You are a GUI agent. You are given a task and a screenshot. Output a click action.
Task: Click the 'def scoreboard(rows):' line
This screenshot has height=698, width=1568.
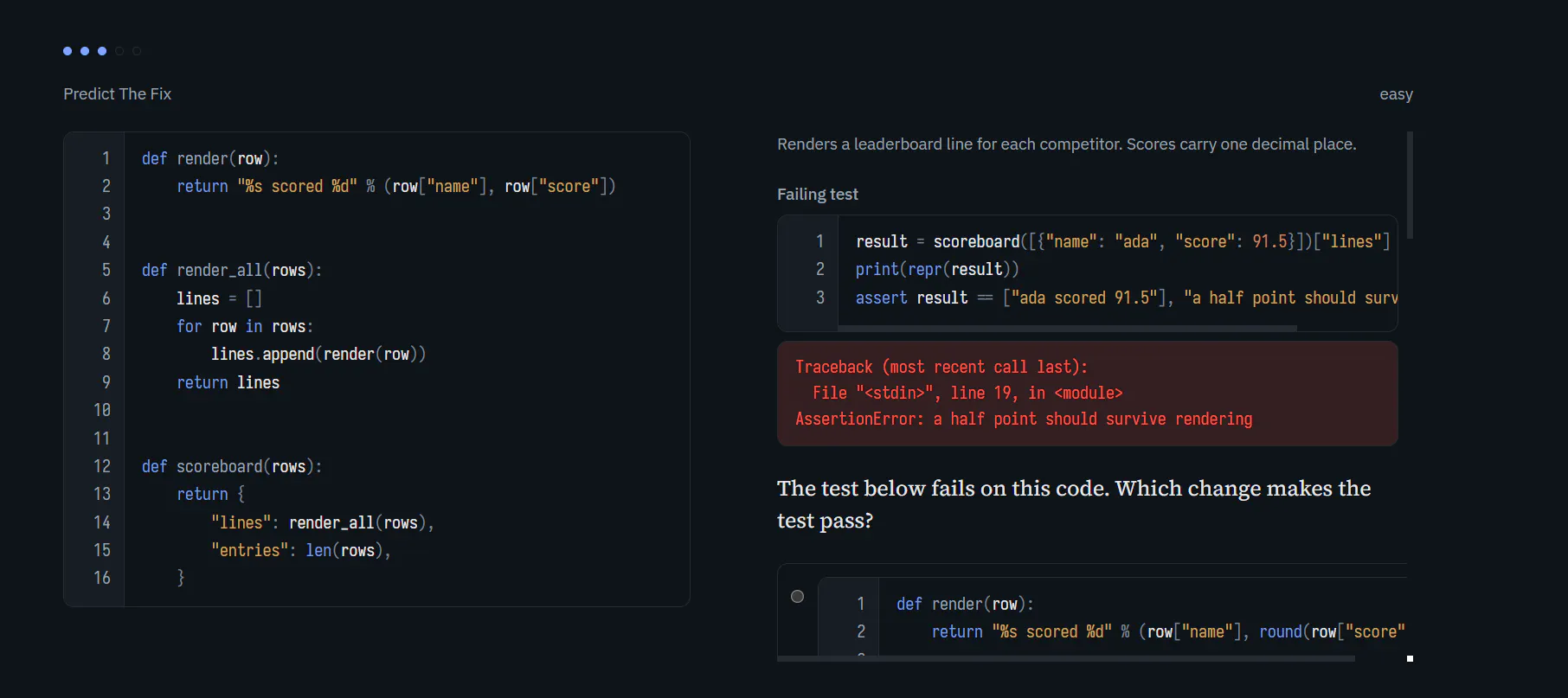pos(232,466)
